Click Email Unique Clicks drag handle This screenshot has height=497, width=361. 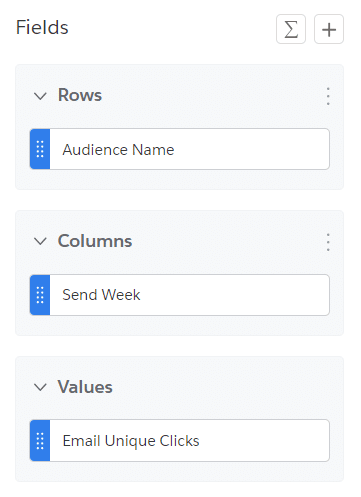pos(40,441)
